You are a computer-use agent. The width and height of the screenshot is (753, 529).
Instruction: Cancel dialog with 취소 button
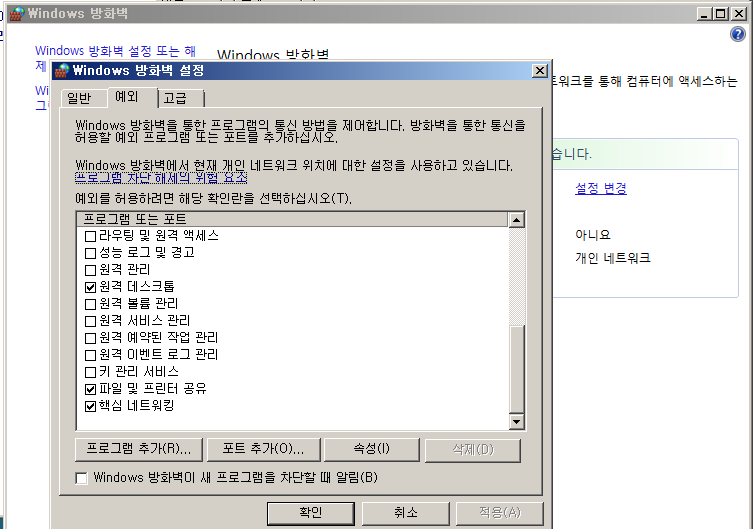click(x=405, y=513)
